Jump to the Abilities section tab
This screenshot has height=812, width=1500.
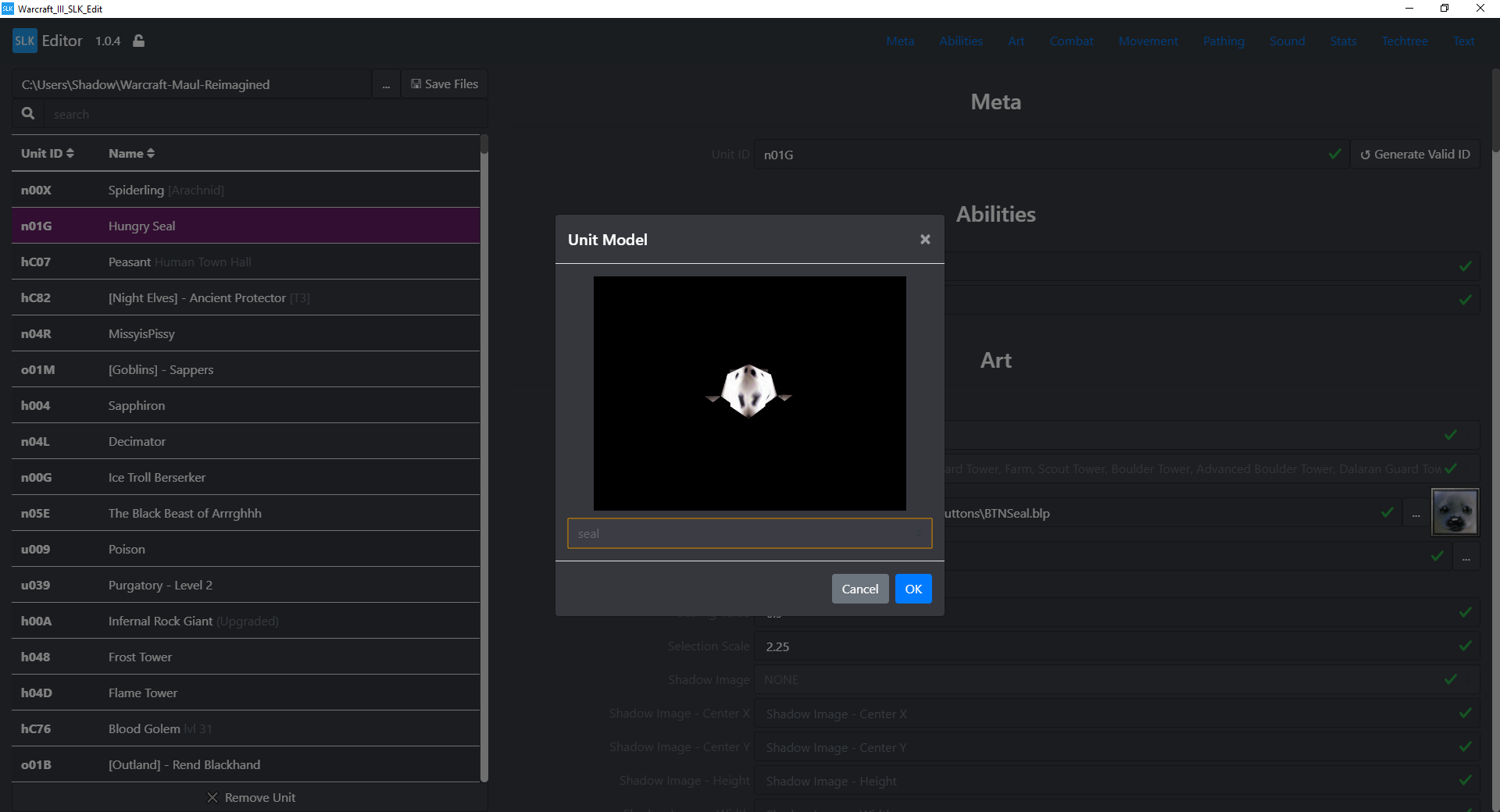pyautogui.click(x=961, y=41)
